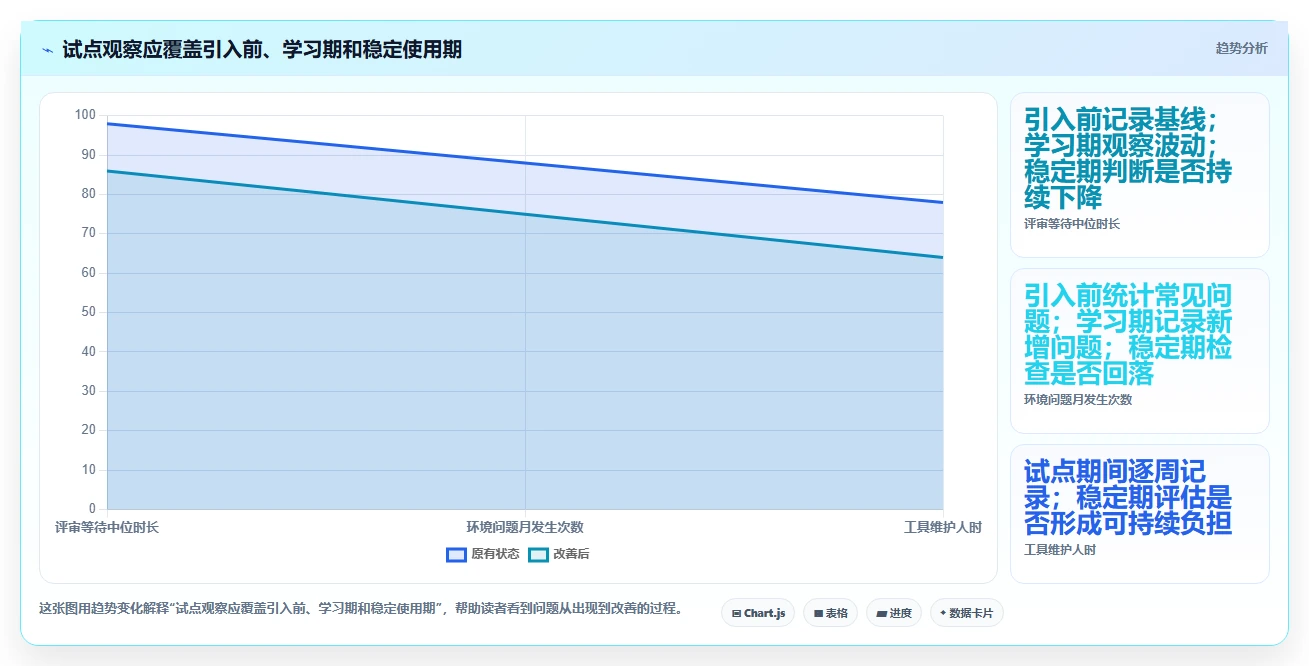1309x666 pixels.
Task: Click the y-axis value 0
Action: click(92, 509)
